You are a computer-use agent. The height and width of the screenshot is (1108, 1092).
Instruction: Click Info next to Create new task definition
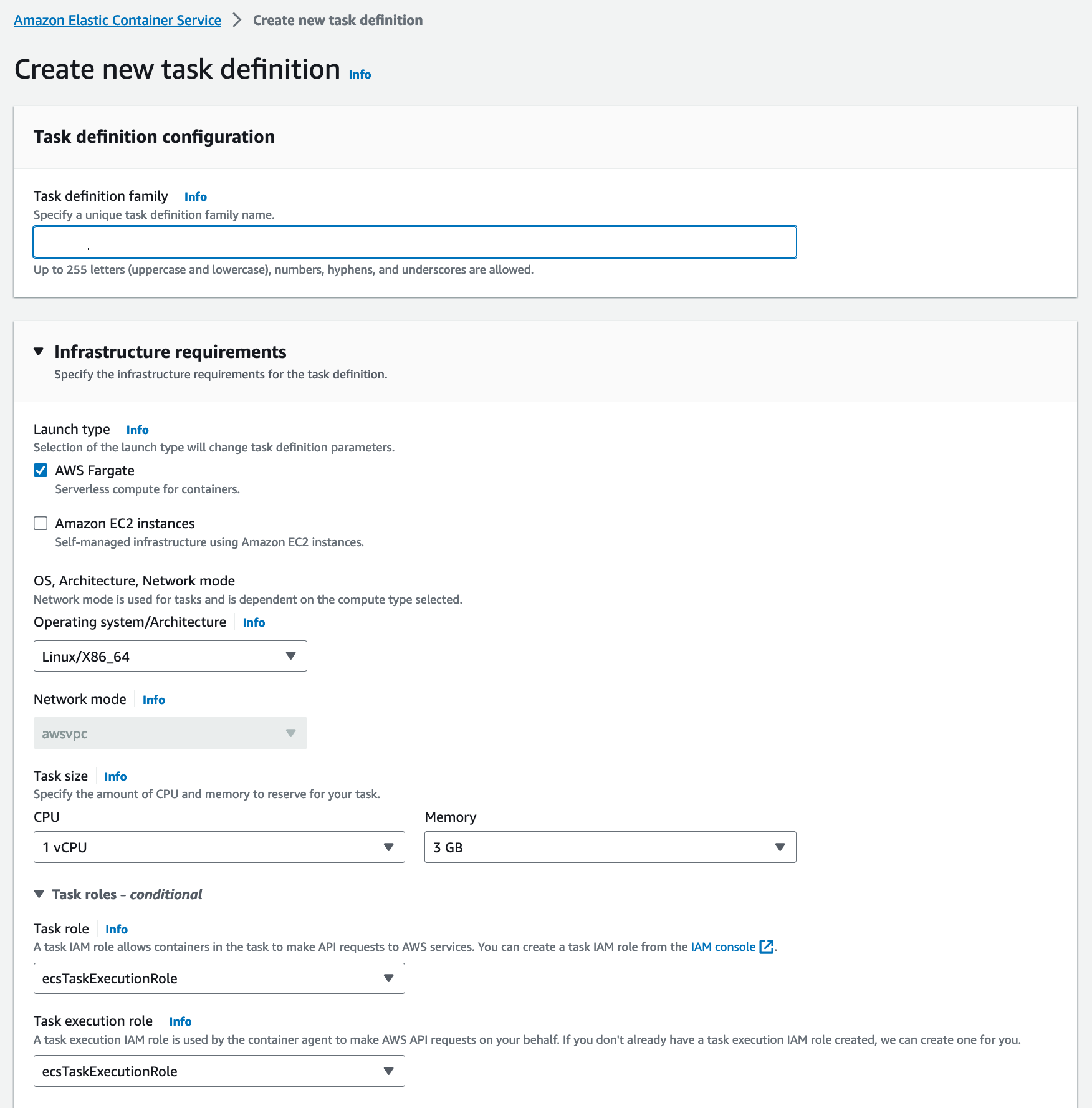360,74
